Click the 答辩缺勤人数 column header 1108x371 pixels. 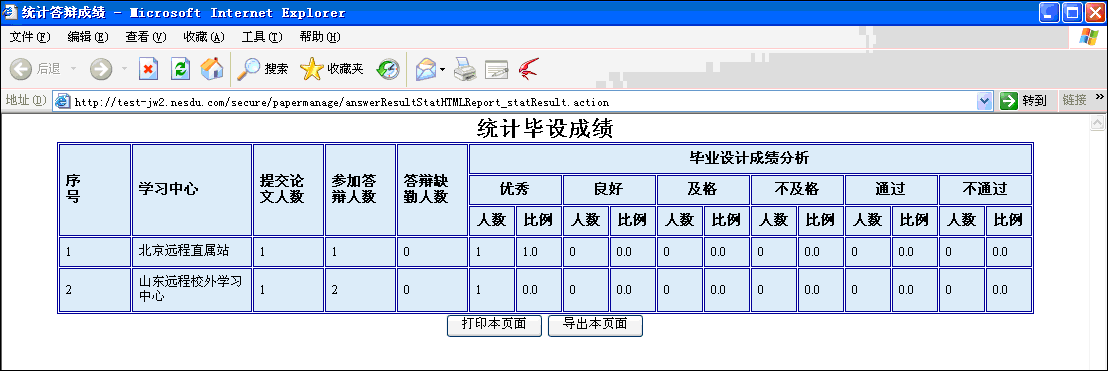point(432,189)
